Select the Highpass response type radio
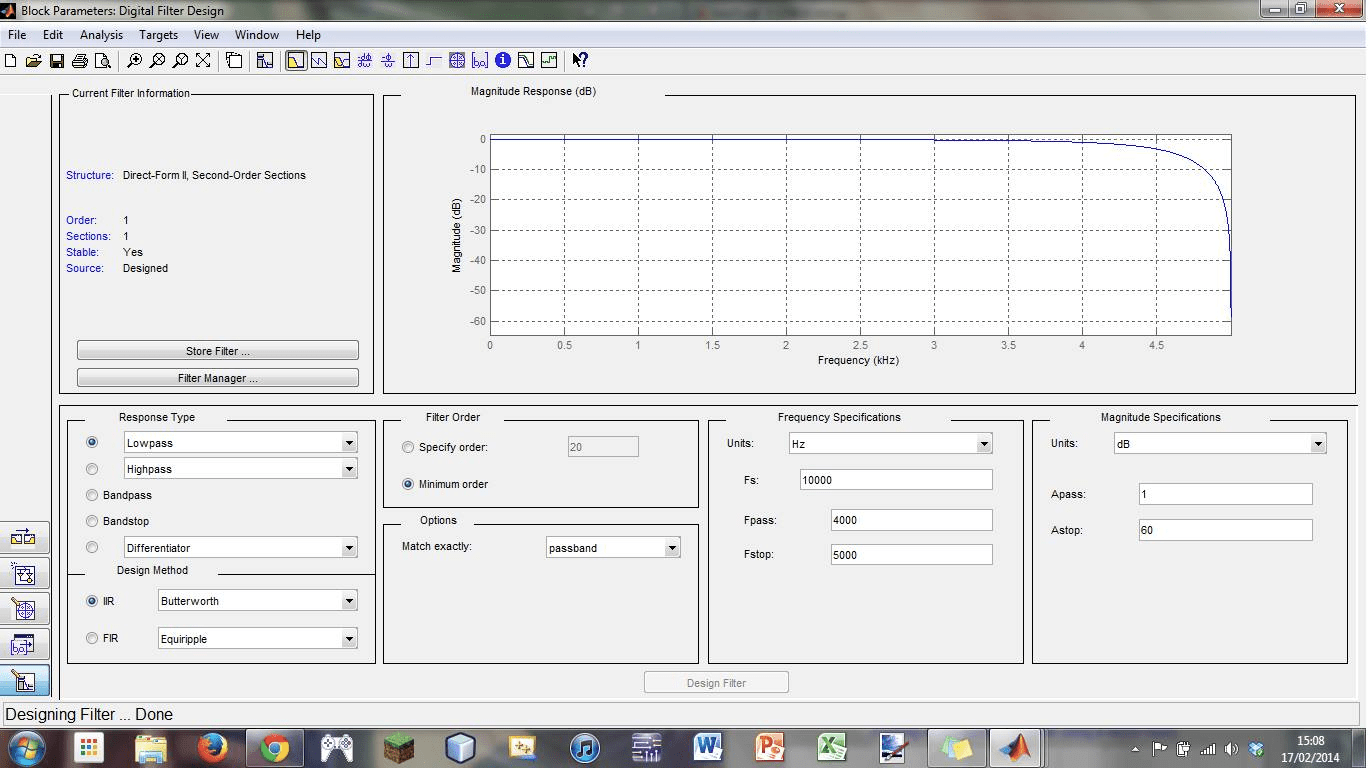 [92, 468]
